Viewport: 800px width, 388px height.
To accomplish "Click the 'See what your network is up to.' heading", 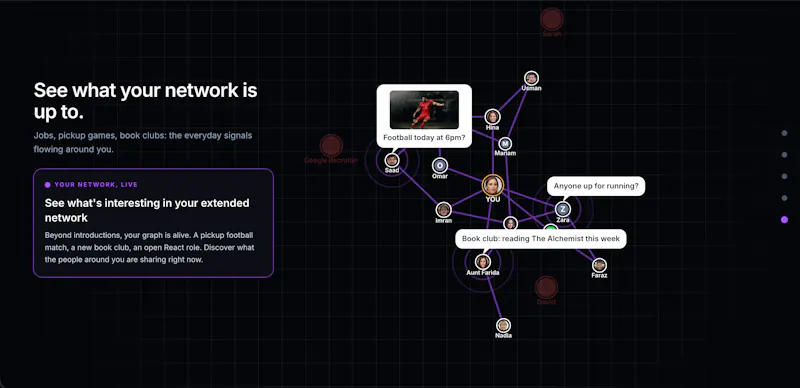I will [x=145, y=101].
